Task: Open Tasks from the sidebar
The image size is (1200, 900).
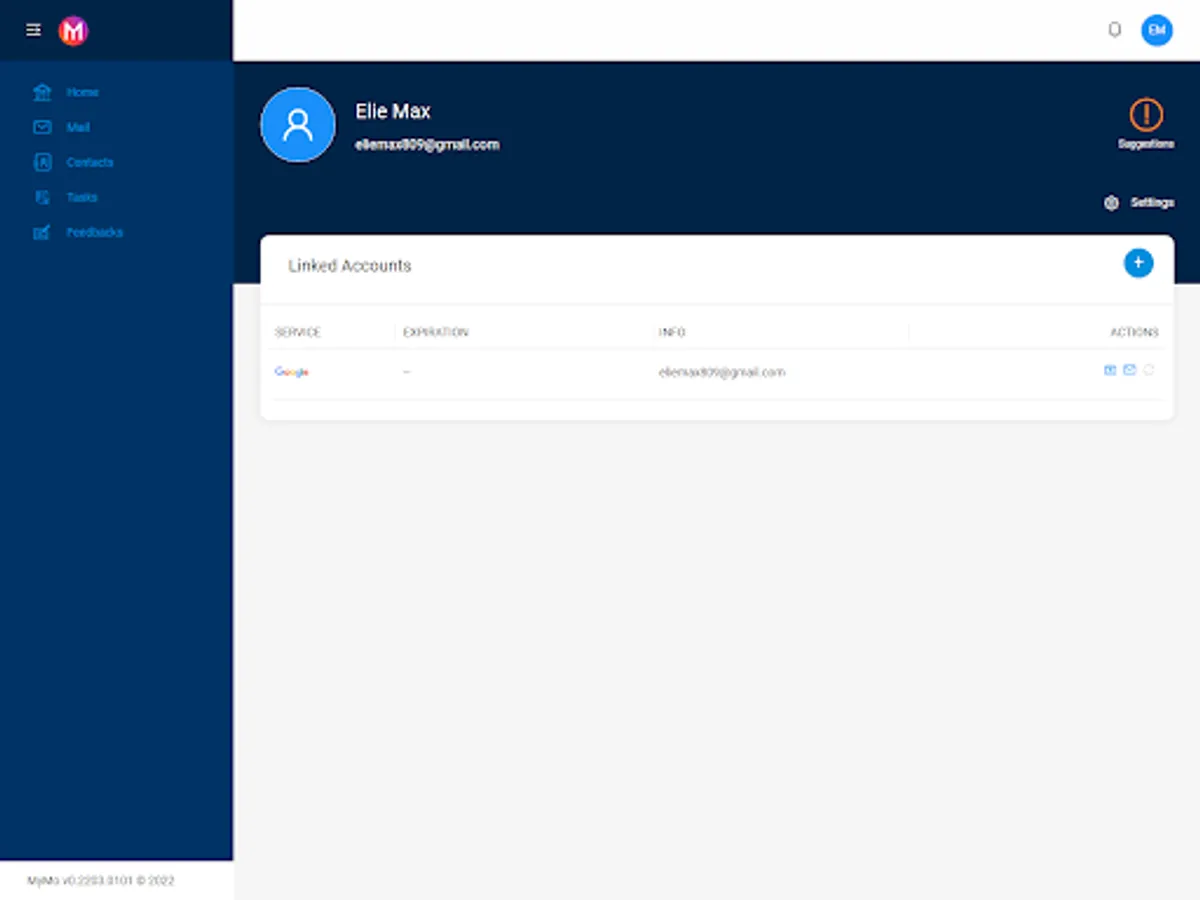Action: pyautogui.click(x=82, y=197)
